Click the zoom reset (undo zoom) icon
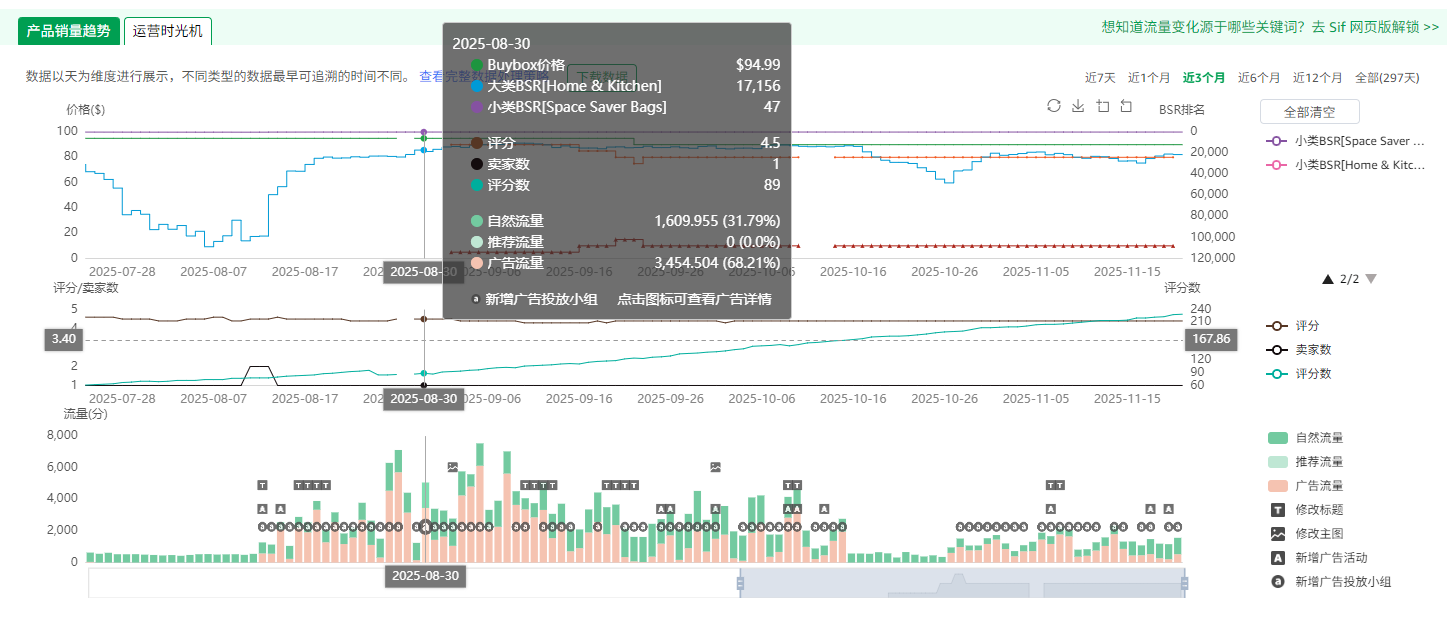 tap(1126, 106)
